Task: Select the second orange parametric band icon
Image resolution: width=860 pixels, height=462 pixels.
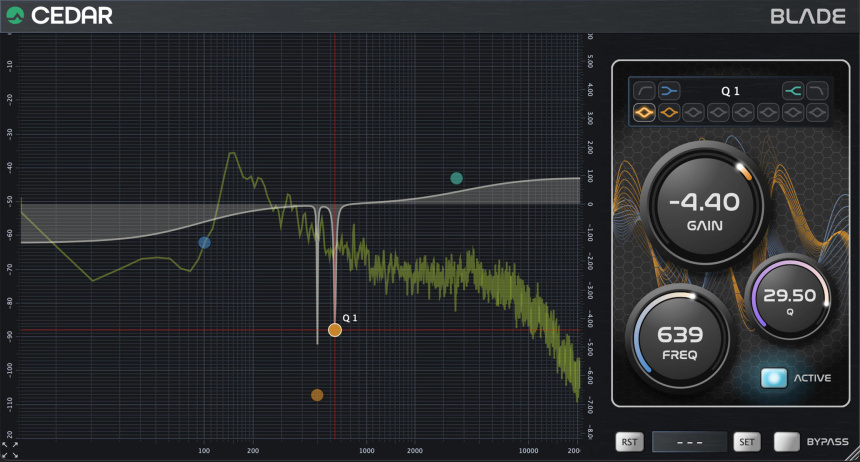Action: tap(669, 113)
